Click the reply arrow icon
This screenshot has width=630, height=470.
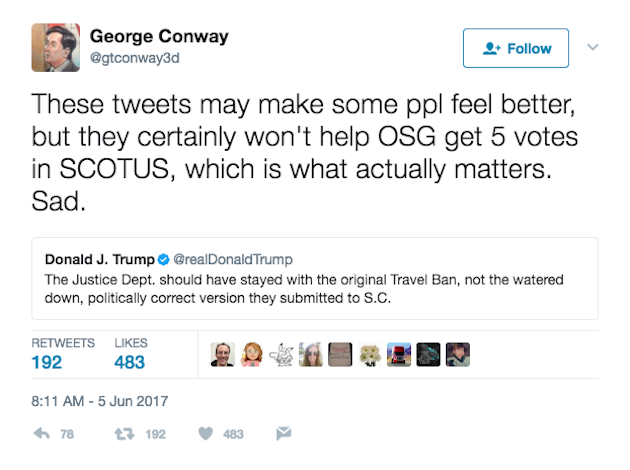click(41, 434)
